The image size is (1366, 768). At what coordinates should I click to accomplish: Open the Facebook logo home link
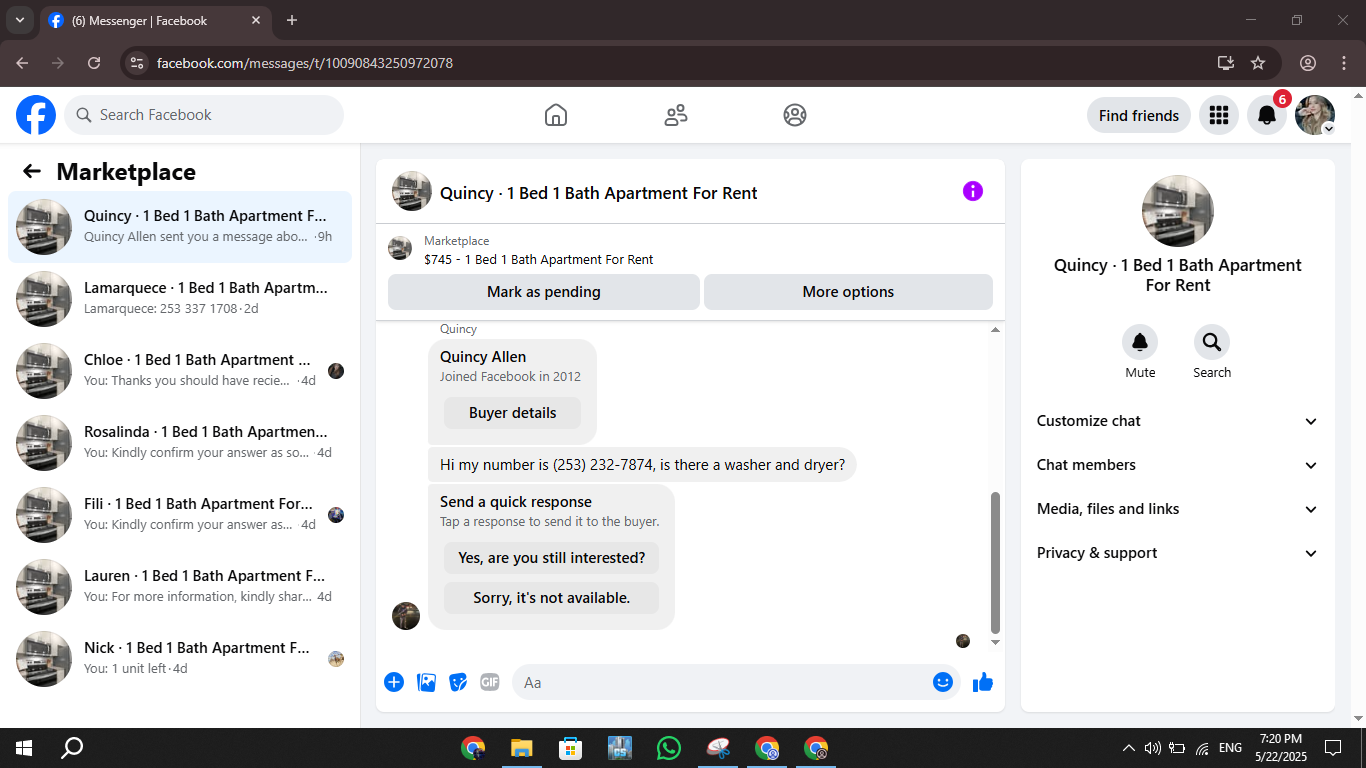click(36, 115)
